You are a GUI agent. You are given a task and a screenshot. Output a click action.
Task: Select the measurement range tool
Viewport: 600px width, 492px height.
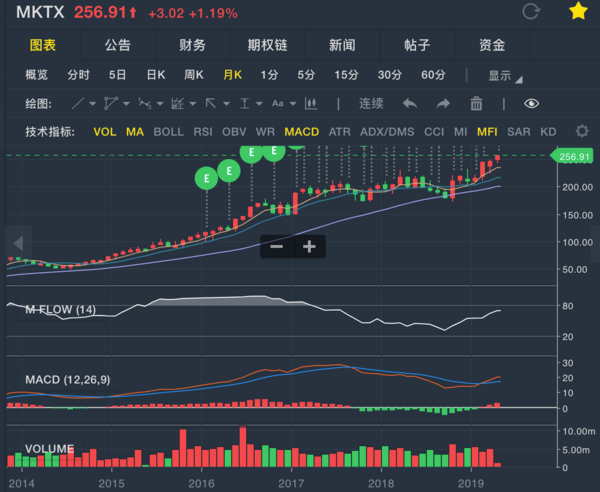245,103
